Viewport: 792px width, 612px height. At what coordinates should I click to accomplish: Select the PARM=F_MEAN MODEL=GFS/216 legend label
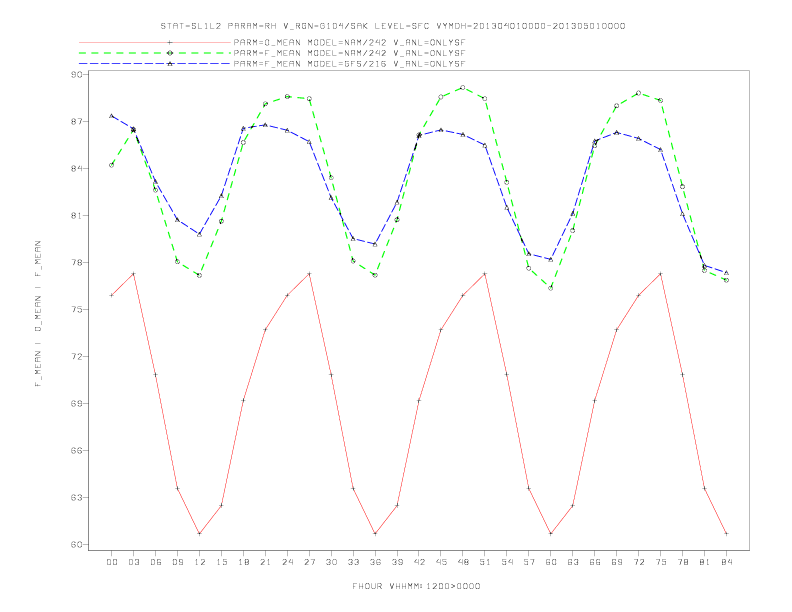pos(349,64)
